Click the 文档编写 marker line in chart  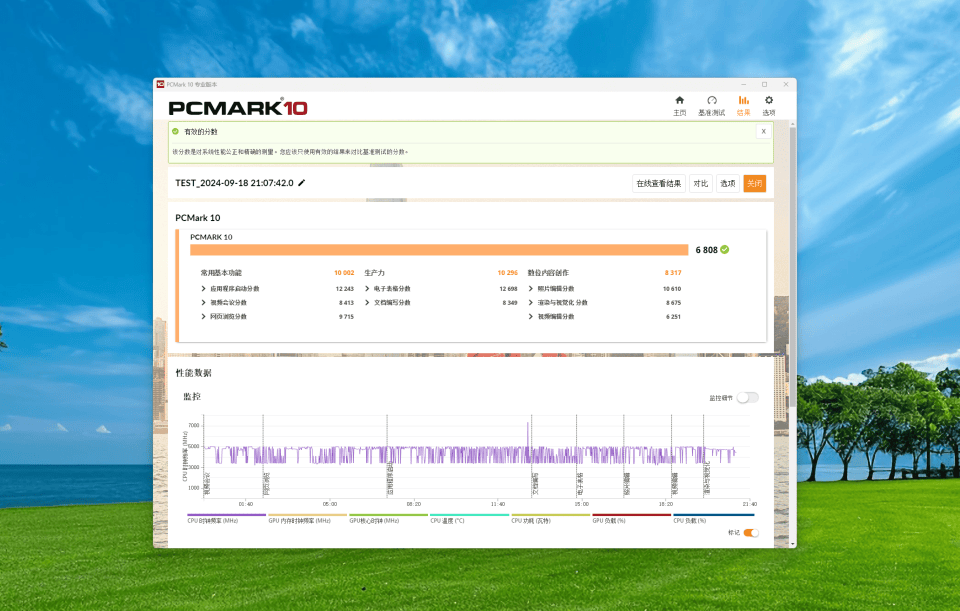pos(531,456)
